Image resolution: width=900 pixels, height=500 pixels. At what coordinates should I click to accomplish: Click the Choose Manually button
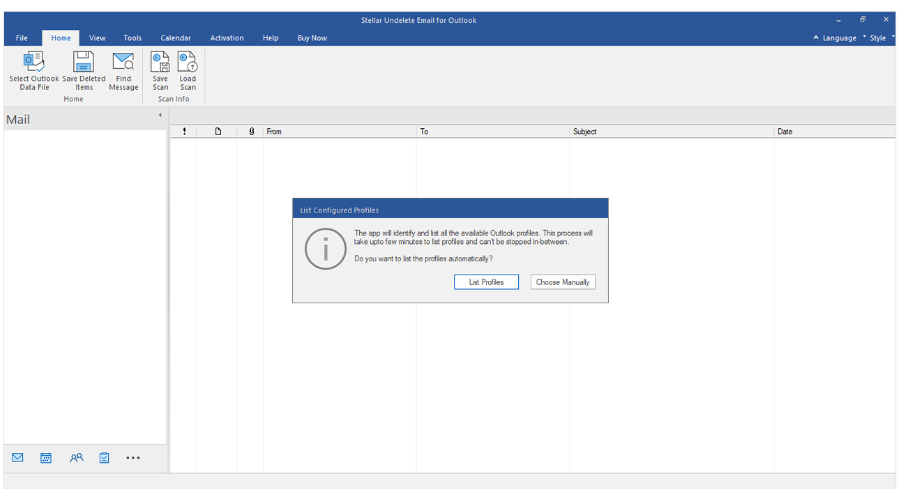tap(562, 282)
